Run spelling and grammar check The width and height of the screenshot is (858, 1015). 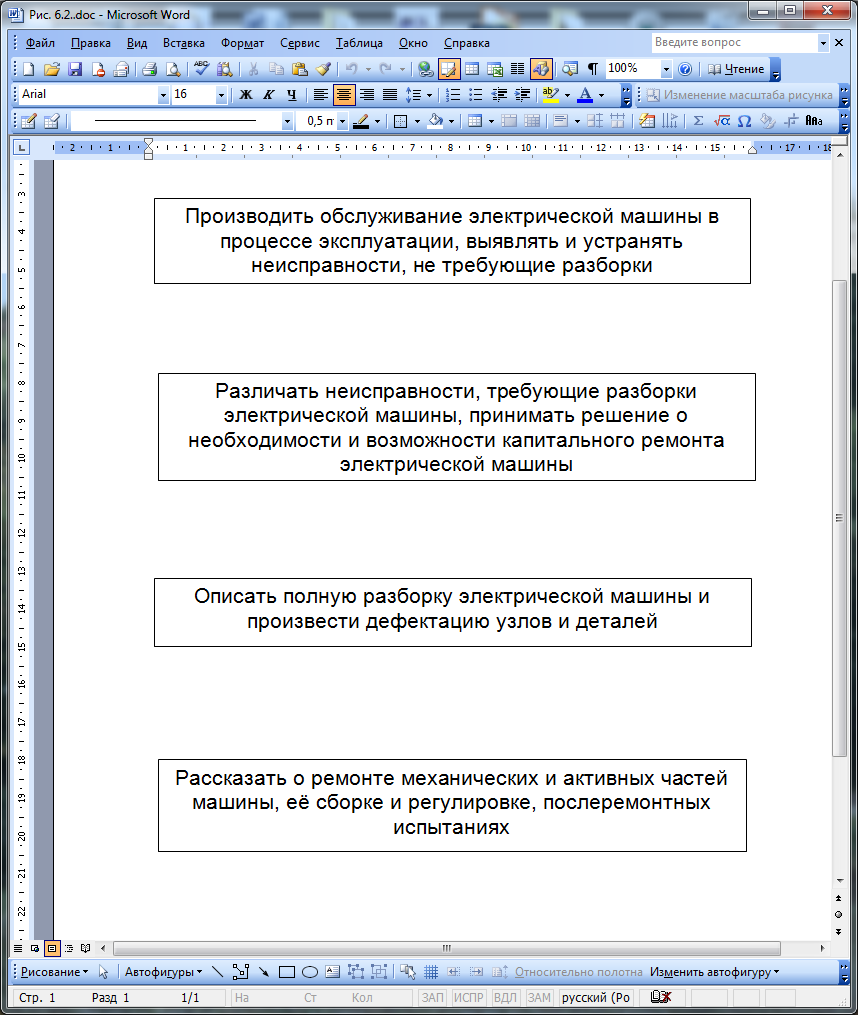click(201, 69)
